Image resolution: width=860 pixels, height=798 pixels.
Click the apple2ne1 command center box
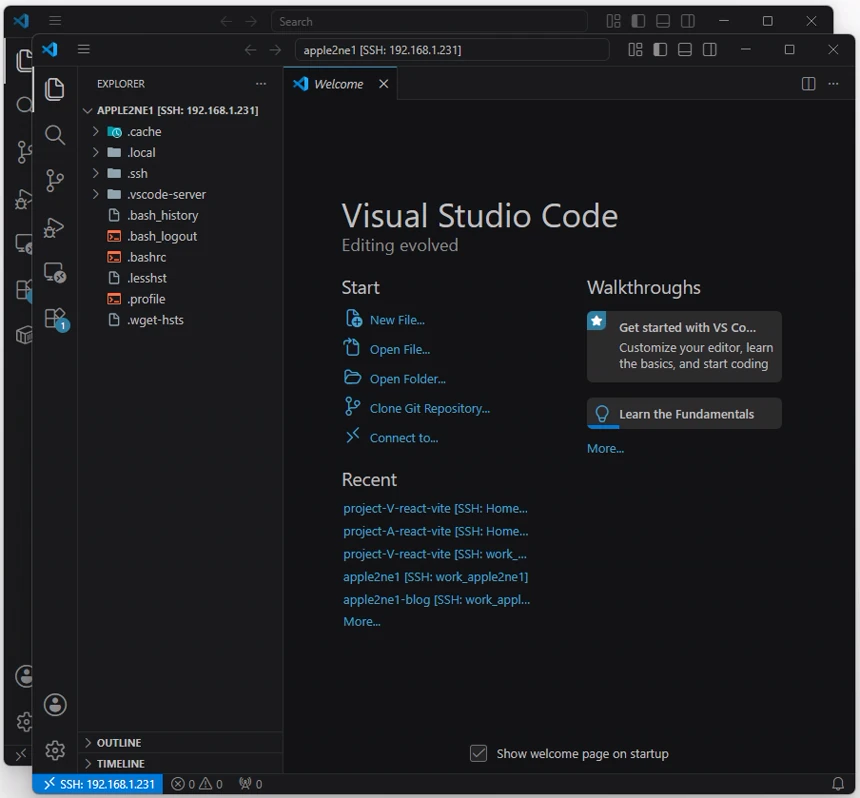tap(452, 50)
